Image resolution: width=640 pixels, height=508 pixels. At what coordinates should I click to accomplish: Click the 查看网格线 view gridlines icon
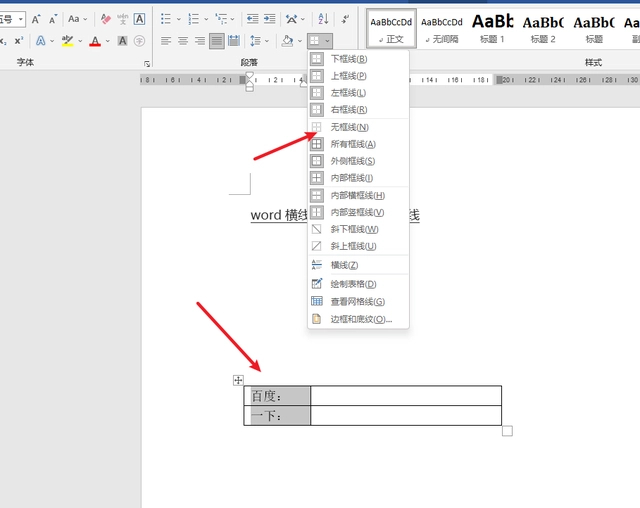pyautogui.click(x=317, y=301)
